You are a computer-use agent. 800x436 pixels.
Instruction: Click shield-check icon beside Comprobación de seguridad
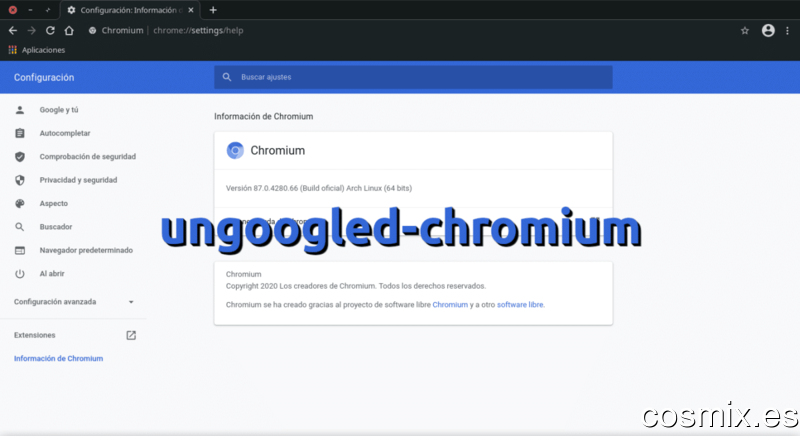pos(20,157)
